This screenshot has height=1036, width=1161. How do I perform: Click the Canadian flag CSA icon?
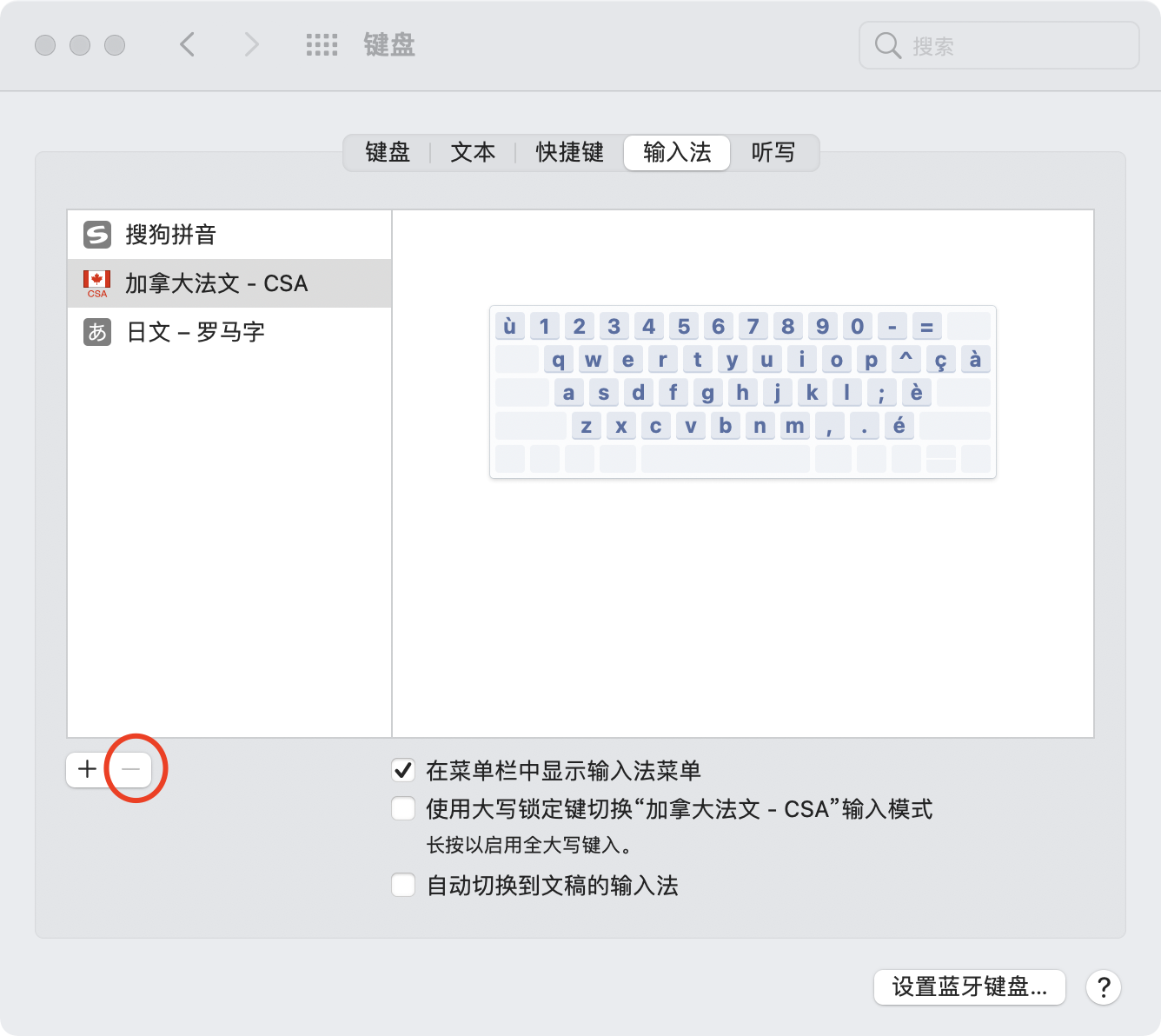click(x=97, y=283)
